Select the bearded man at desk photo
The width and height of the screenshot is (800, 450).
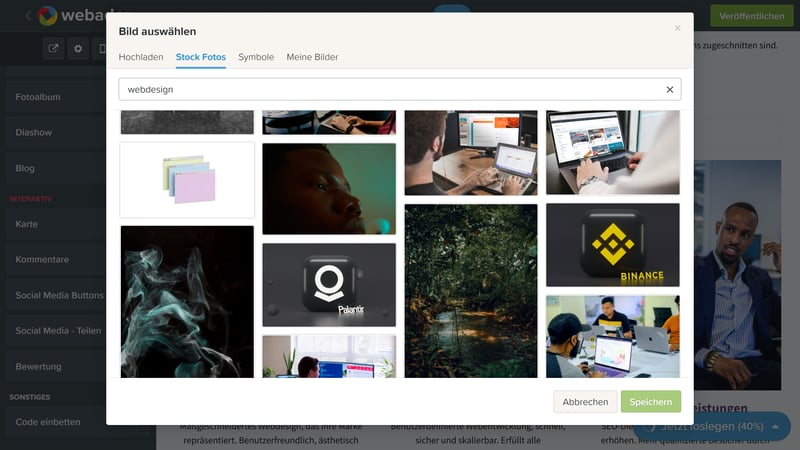coord(471,153)
